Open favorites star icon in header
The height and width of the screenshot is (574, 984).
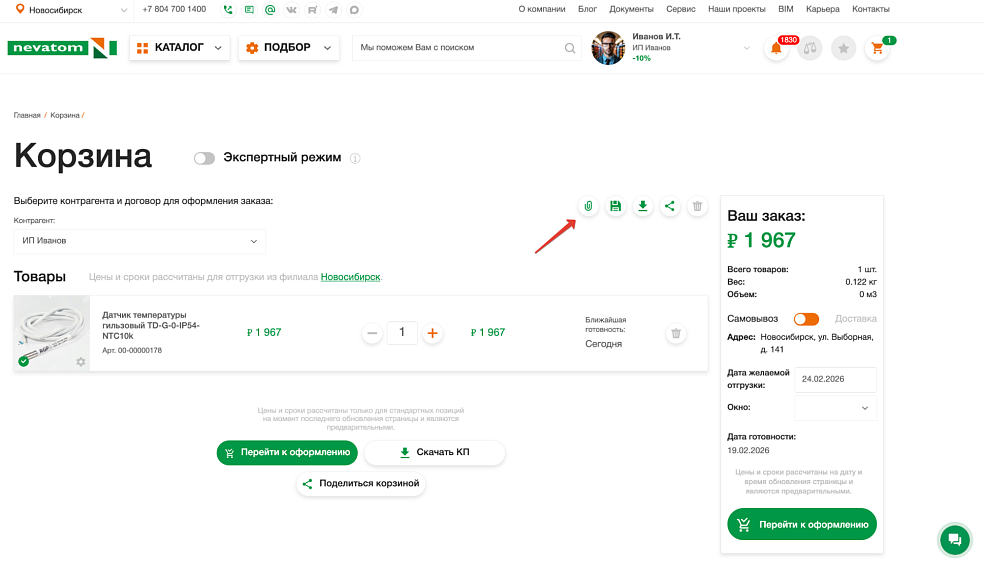point(844,48)
